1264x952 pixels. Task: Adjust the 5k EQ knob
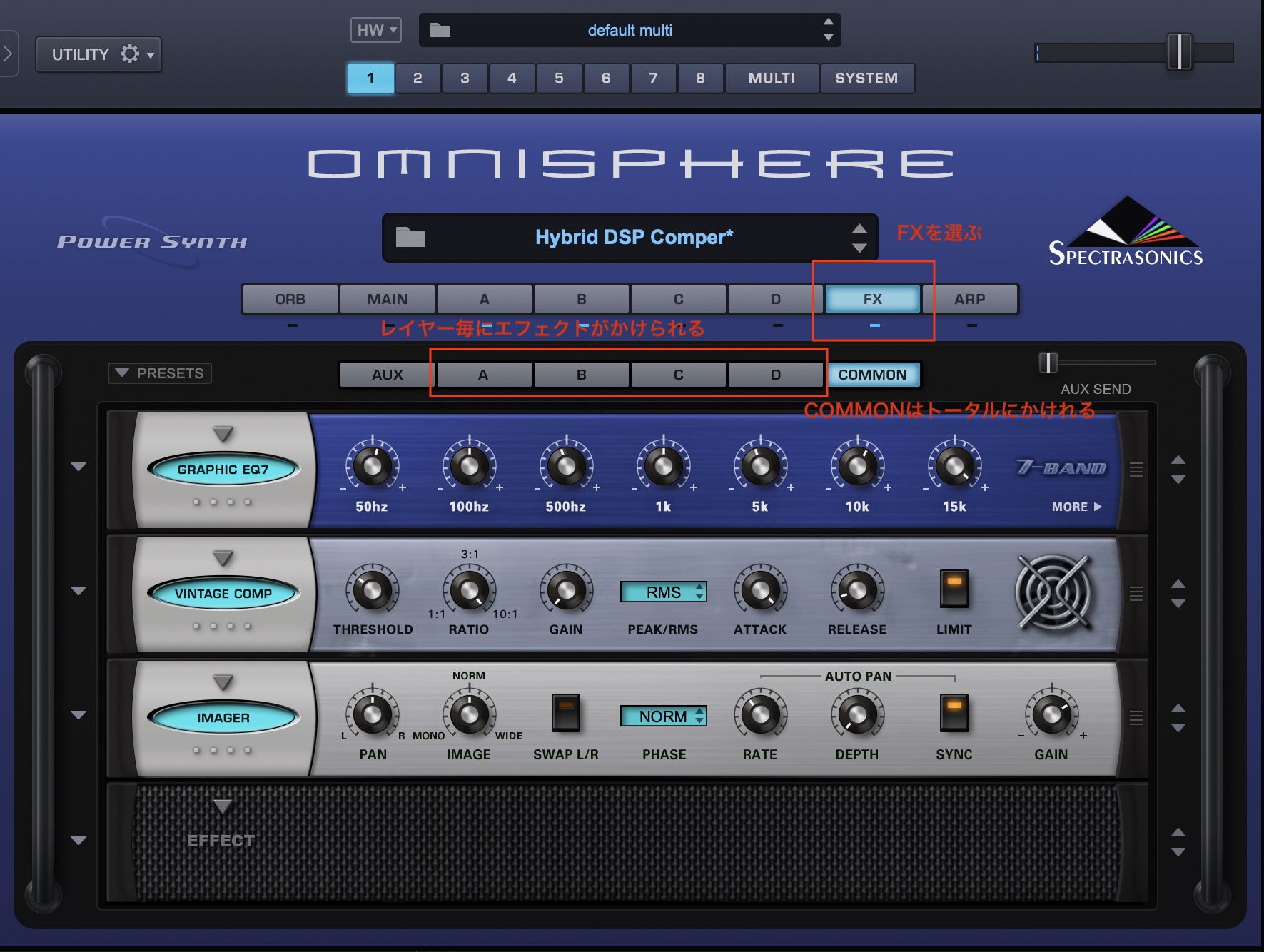[760, 466]
